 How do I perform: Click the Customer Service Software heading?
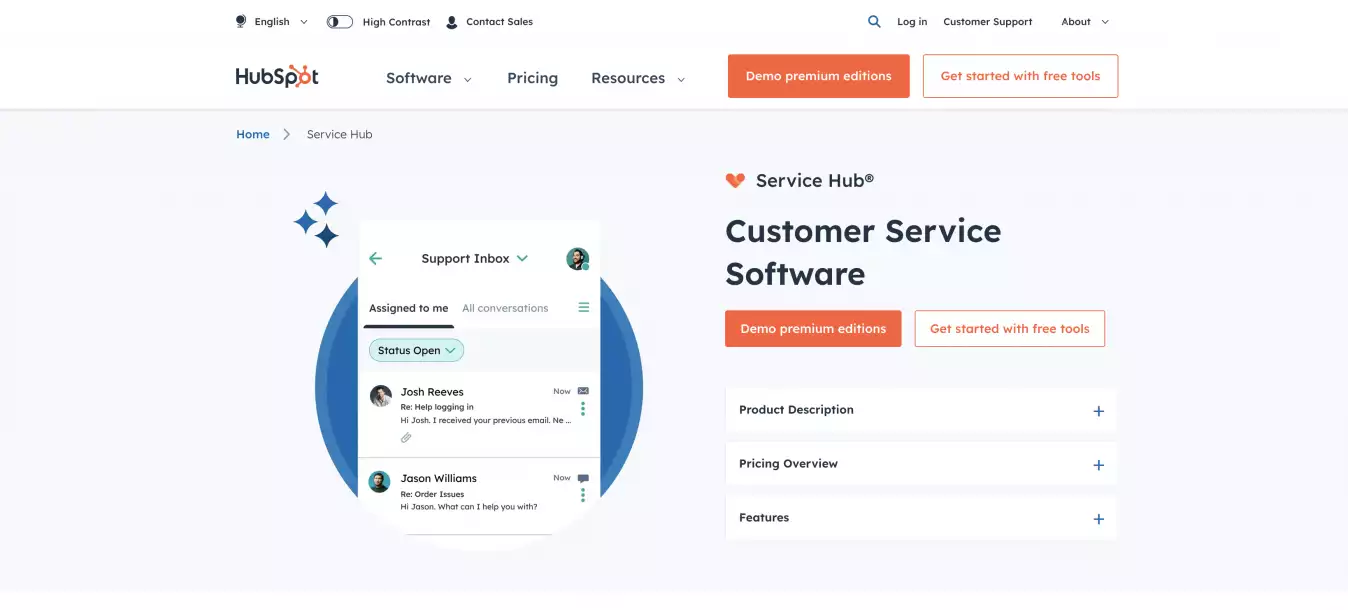tap(863, 252)
